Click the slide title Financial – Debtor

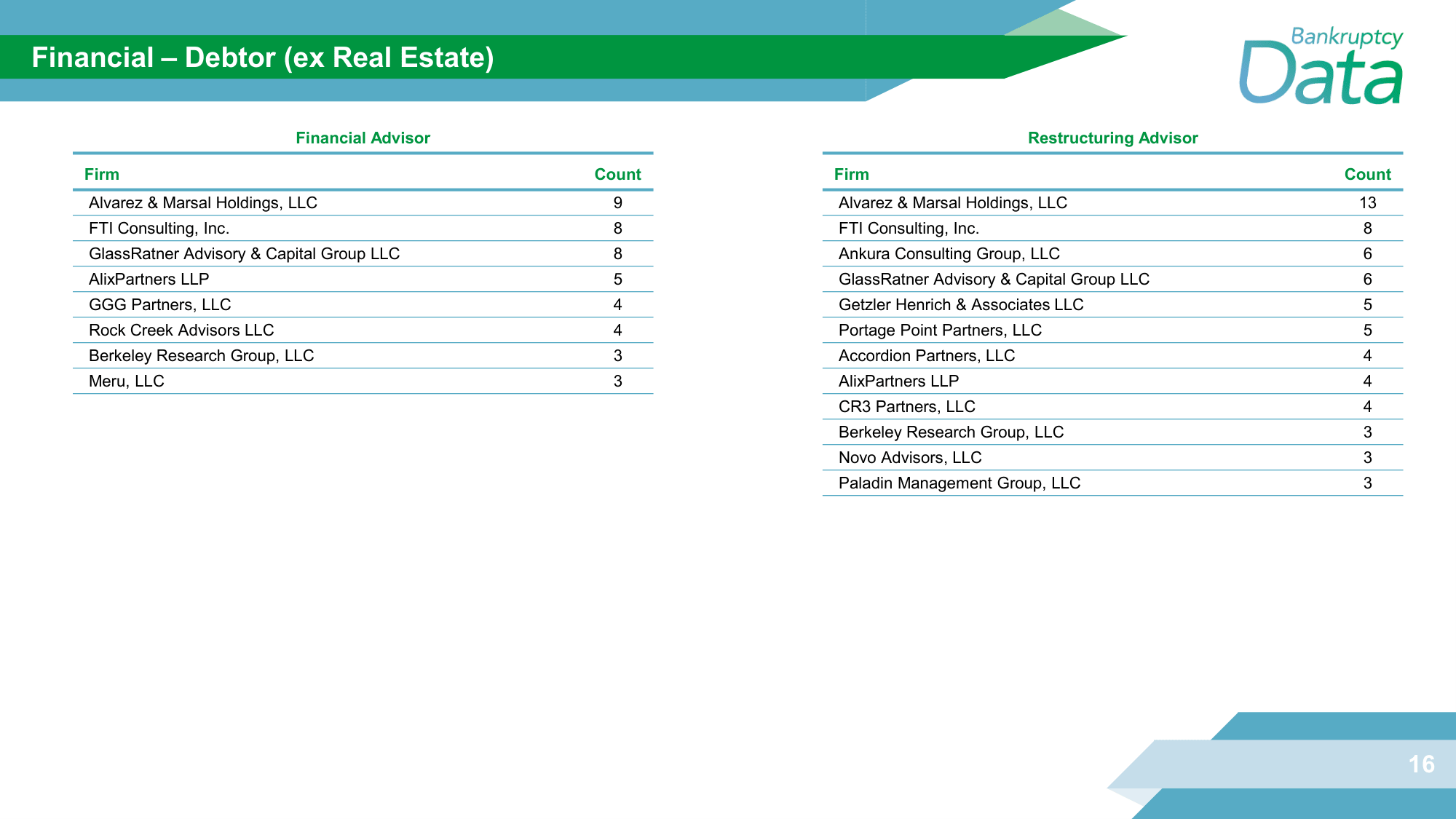[x=263, y=58]
